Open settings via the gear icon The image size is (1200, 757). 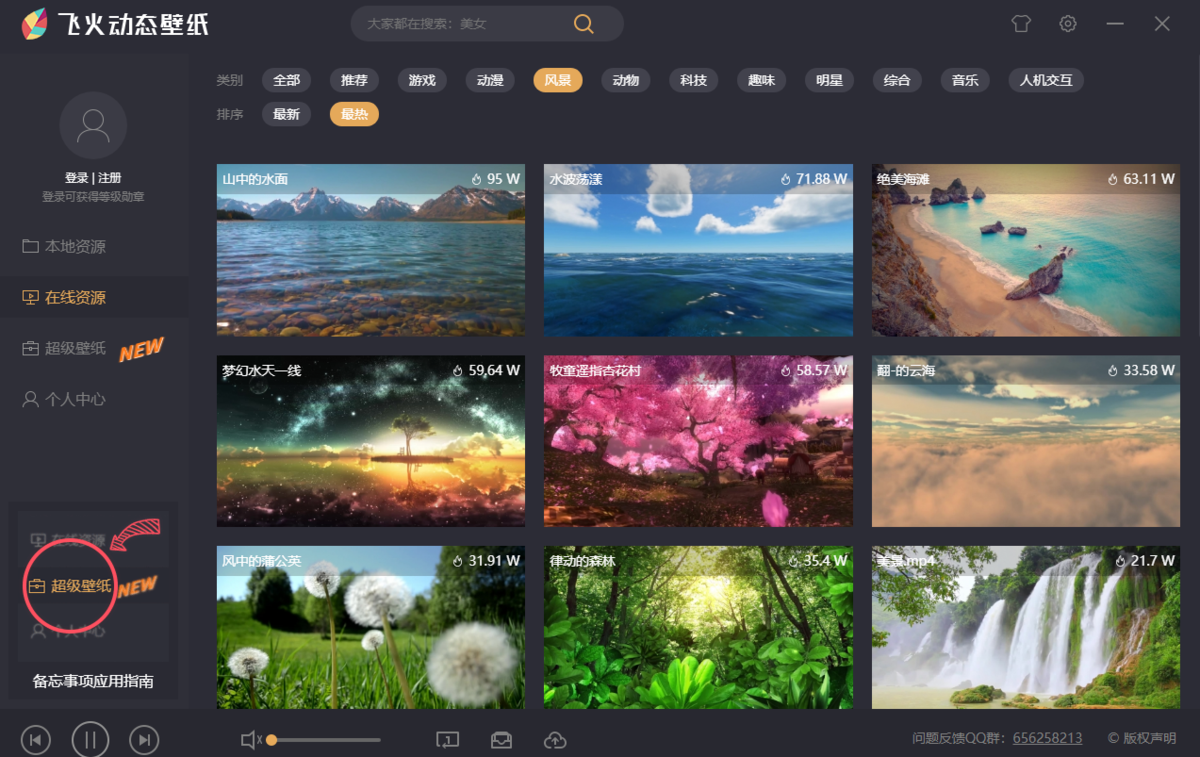(x=1068, y=24)
